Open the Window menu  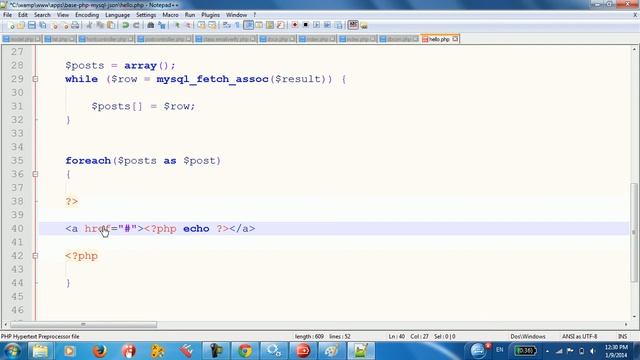pyautogui.click(x=237, y=15)
